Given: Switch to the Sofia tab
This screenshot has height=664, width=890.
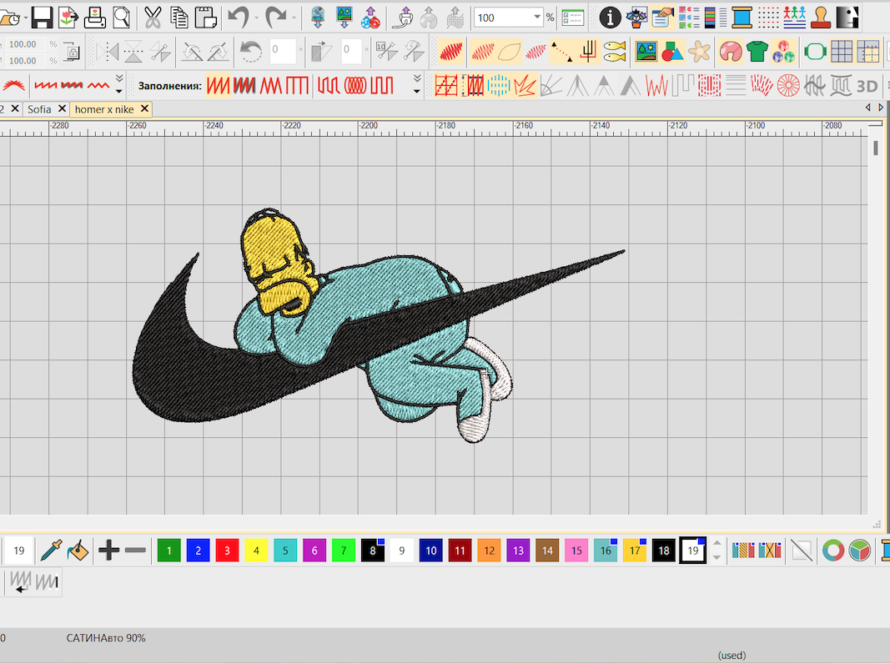Looking at the screenshot, I should point(39,109).
